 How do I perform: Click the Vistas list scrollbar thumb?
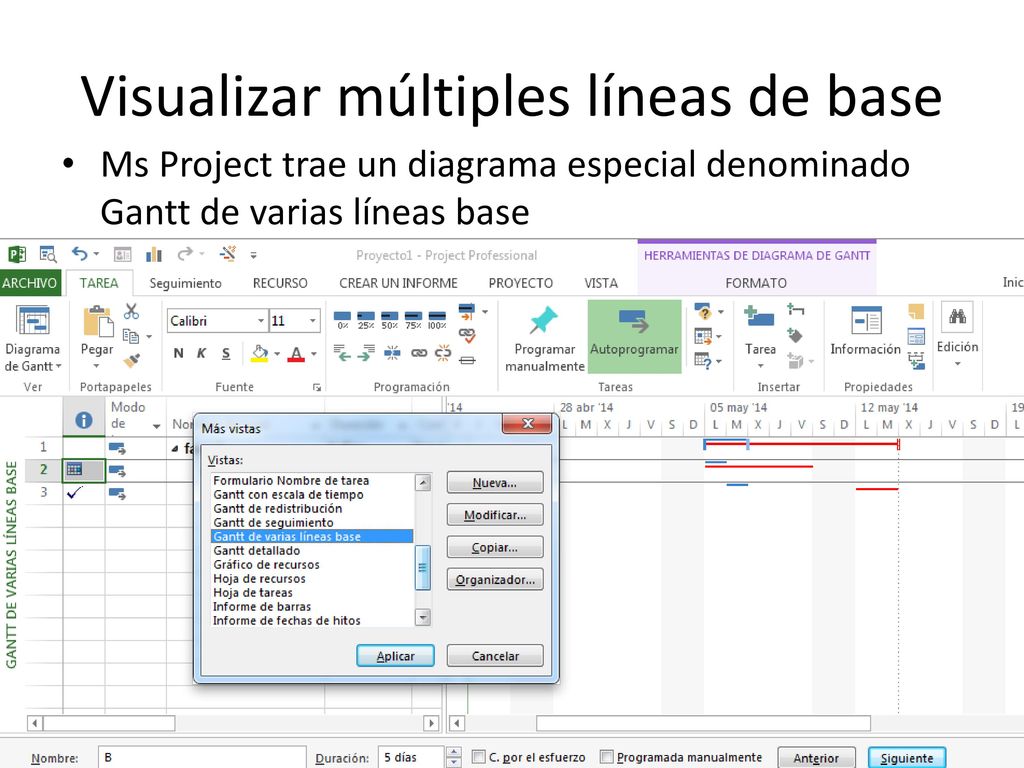tap(423, 567)
